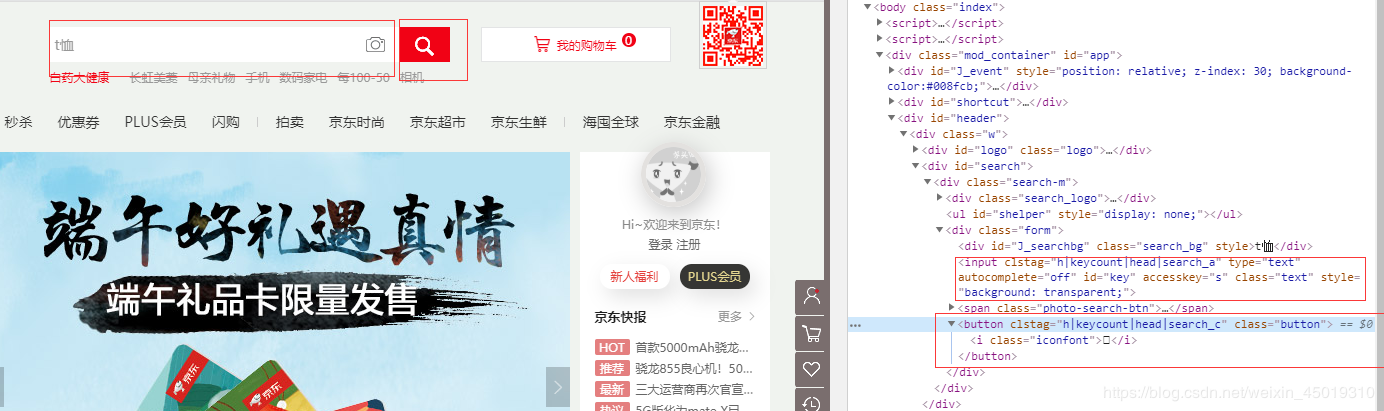Viewport: 1384px width, 411px height.
Task: Select the input id="key" element line
Action: pyautogui.click(x=1160, y=277)
